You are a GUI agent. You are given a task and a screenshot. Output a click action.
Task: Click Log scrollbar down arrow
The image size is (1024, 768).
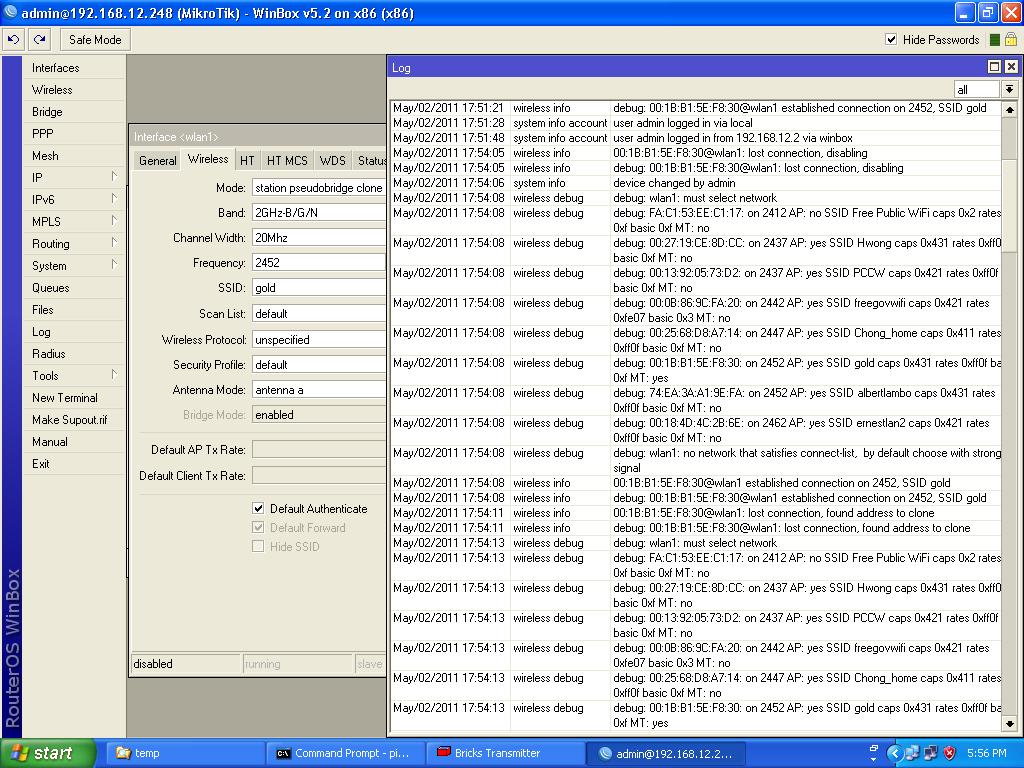pos(1010,723)
